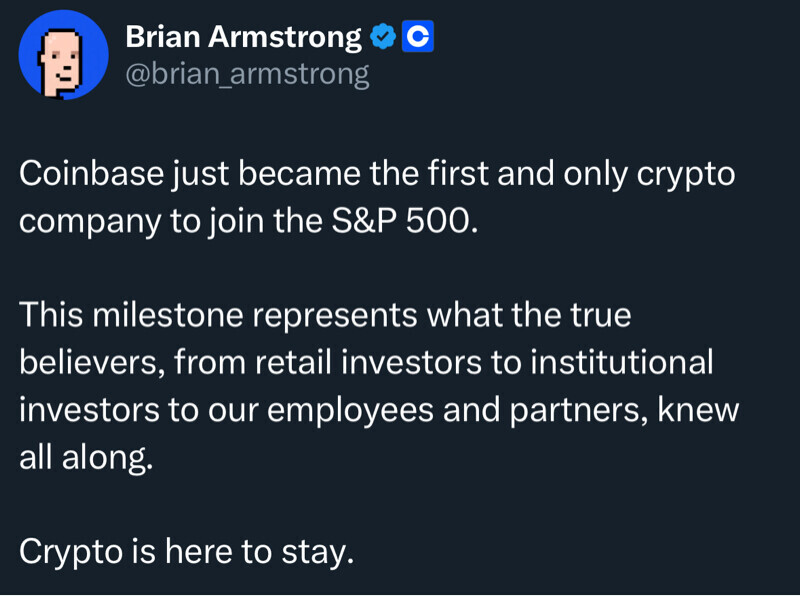Click Brian Armstrong's pixel-art profile avatar
Viewport: 800px width, 596px height.
point(63,57)
